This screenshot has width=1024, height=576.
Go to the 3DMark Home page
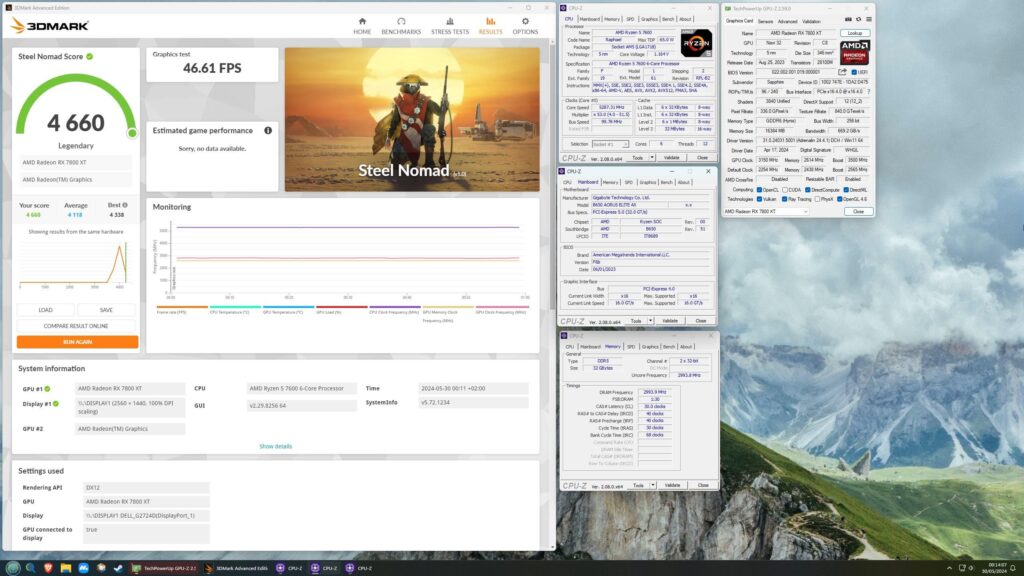362,25
